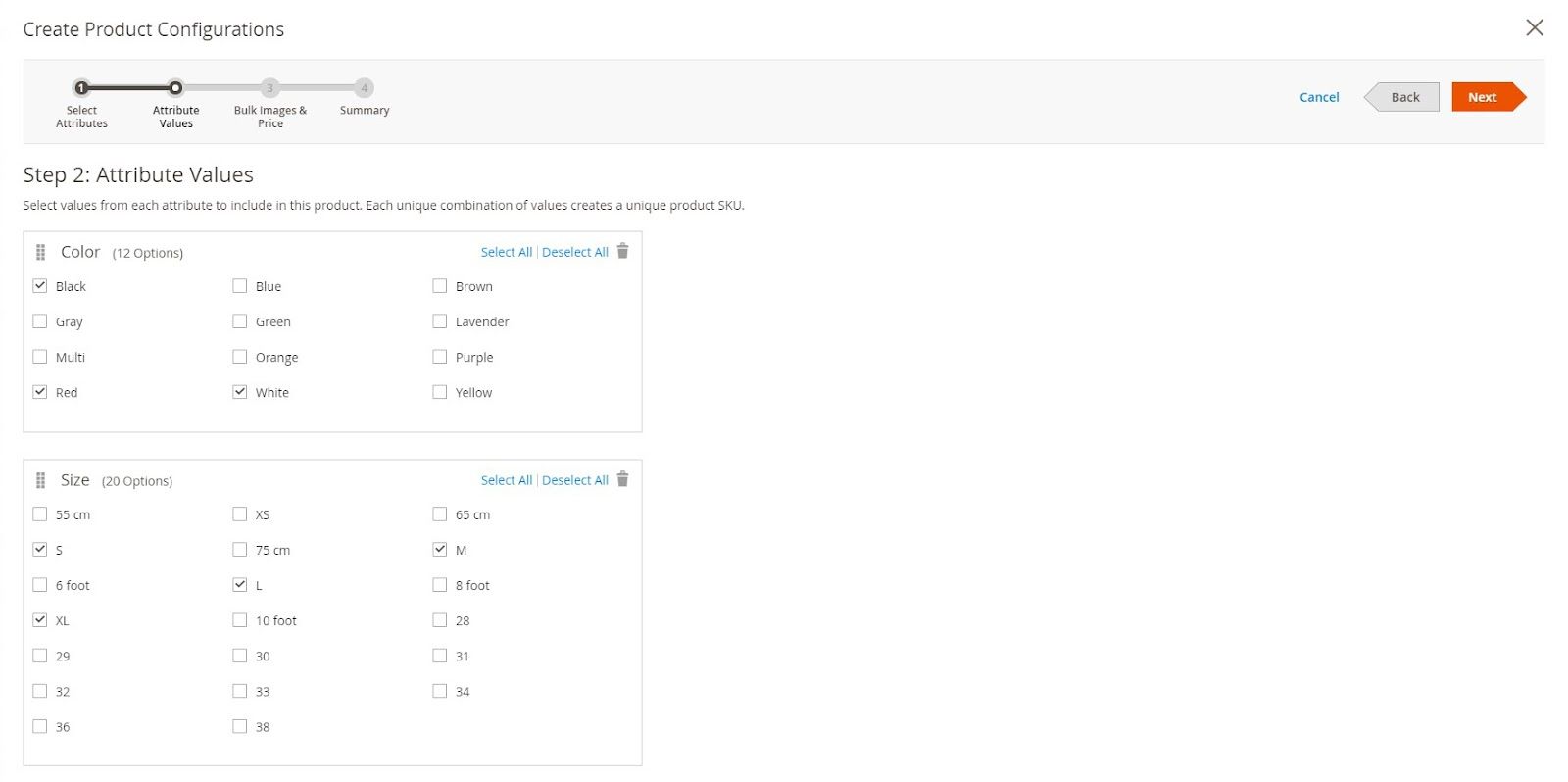
Task: Uncheck the White color checkbox
Action: click(x=240, y=392)
